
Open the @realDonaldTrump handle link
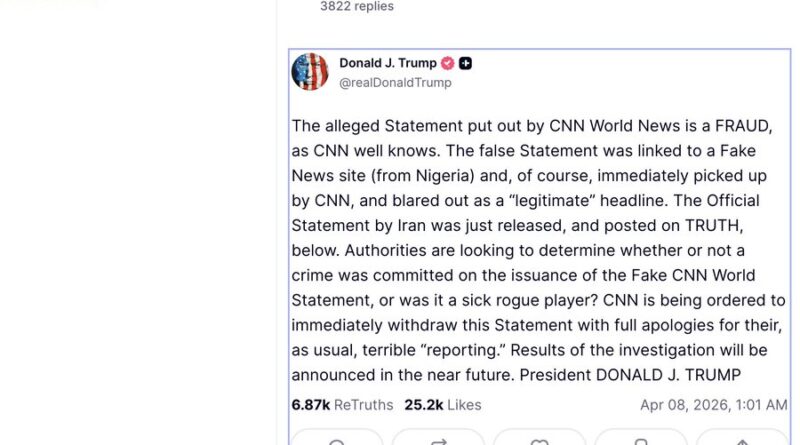(395, 83)
